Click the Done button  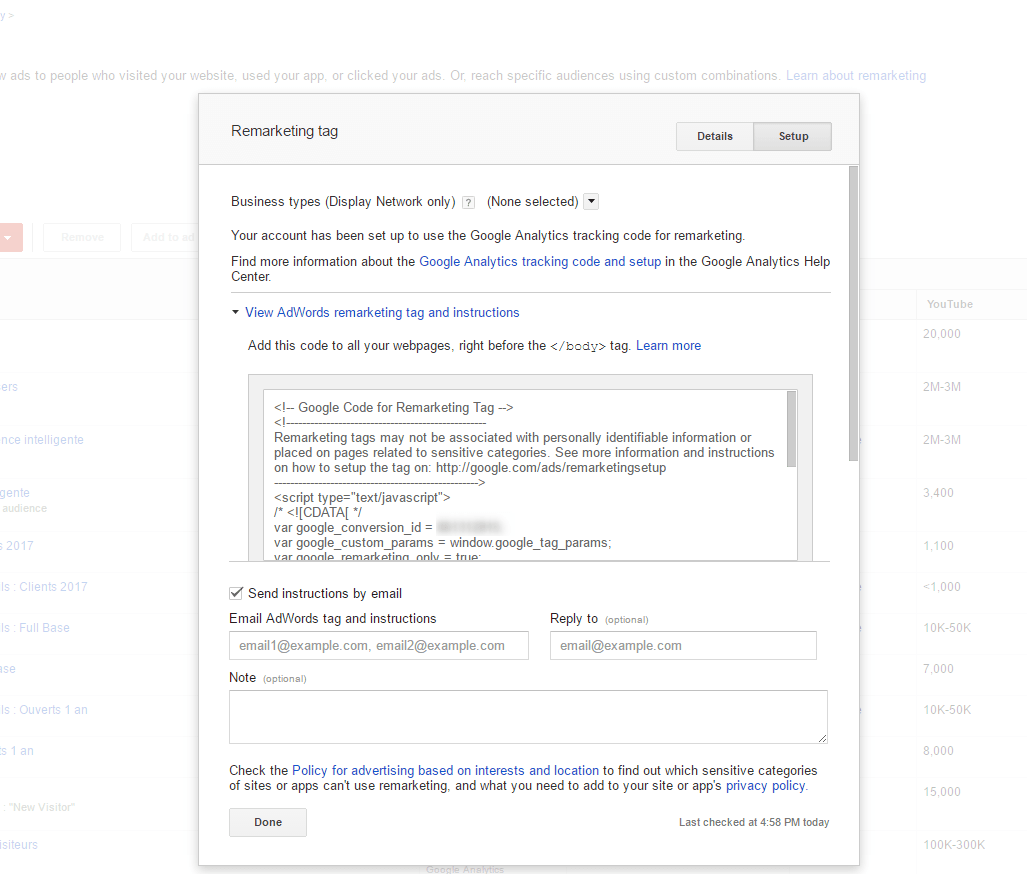pyautogui.click(x=268, y=822)
